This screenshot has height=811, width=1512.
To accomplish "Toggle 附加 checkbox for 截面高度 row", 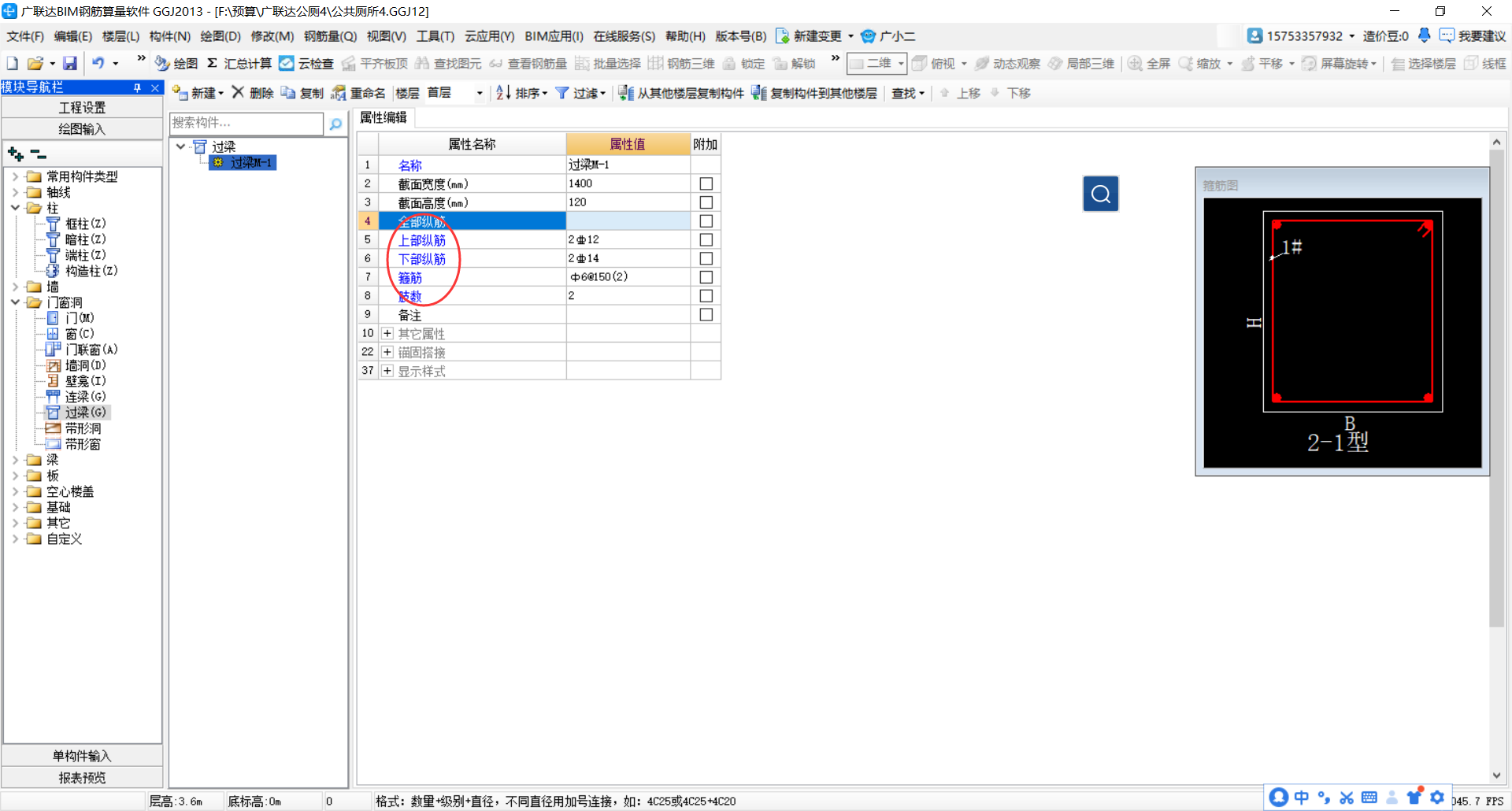I will (706, 202).
